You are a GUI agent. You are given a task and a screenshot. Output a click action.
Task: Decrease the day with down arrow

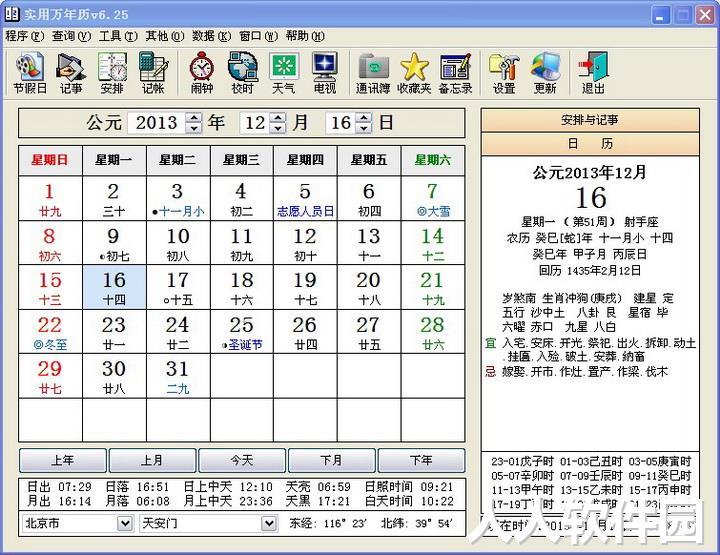click(364, 128)
